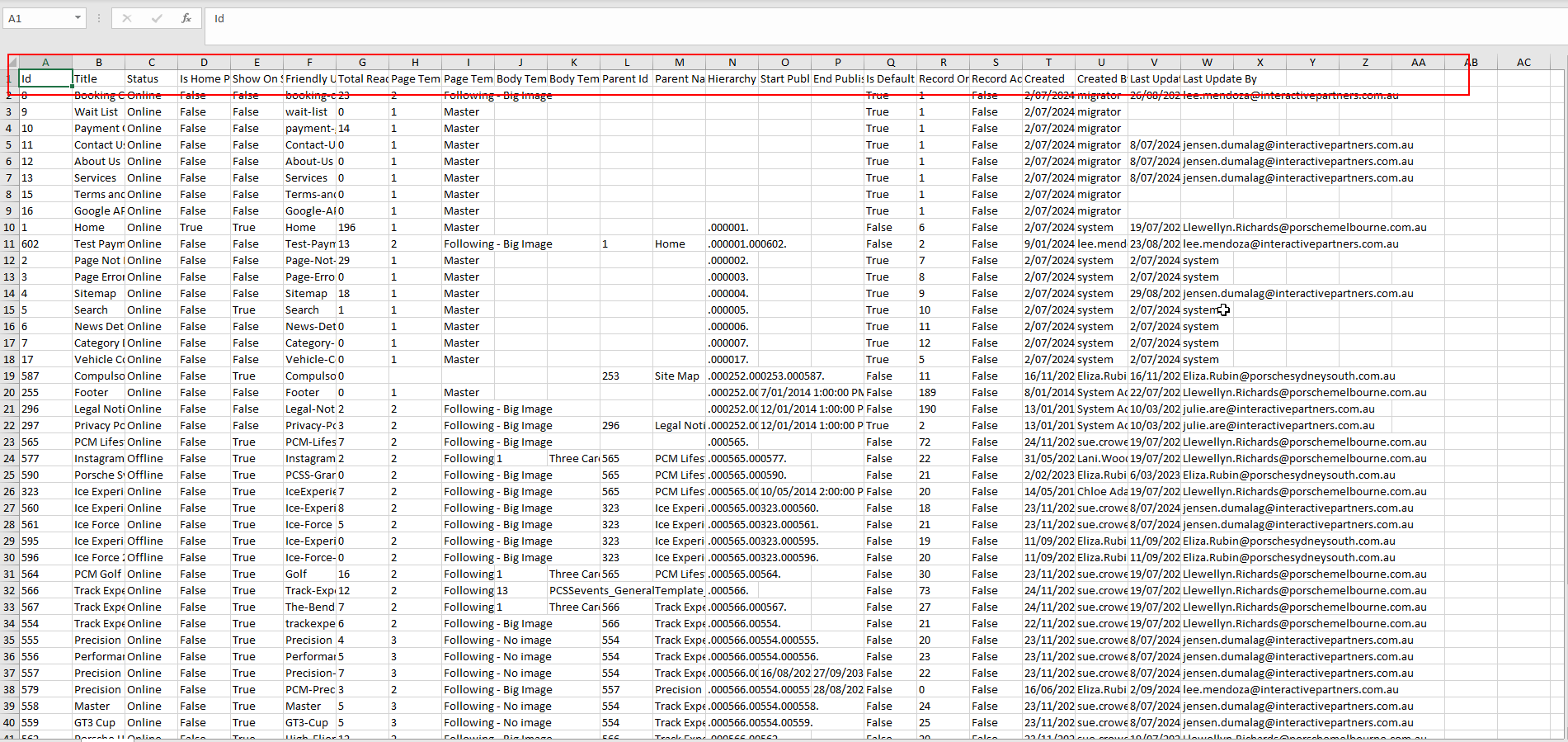Select column N header
Image resolution: width=1568 pixels, height=742 pixels.
pyautogui.click(x=732, y=62)
